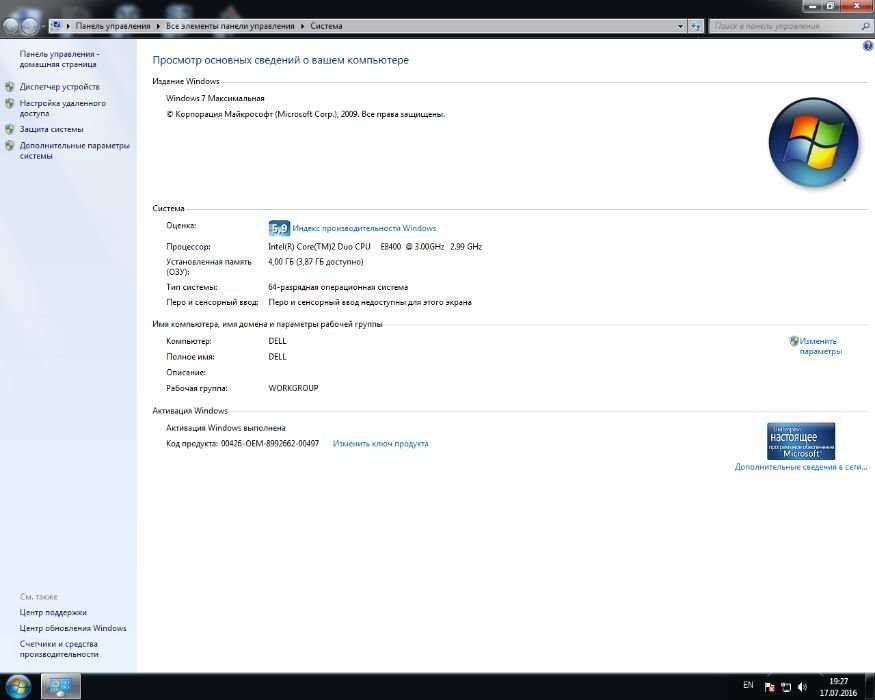Click the Action Center flag tray icon
Viewport: 875px width, 700px height.
(770, 687)
